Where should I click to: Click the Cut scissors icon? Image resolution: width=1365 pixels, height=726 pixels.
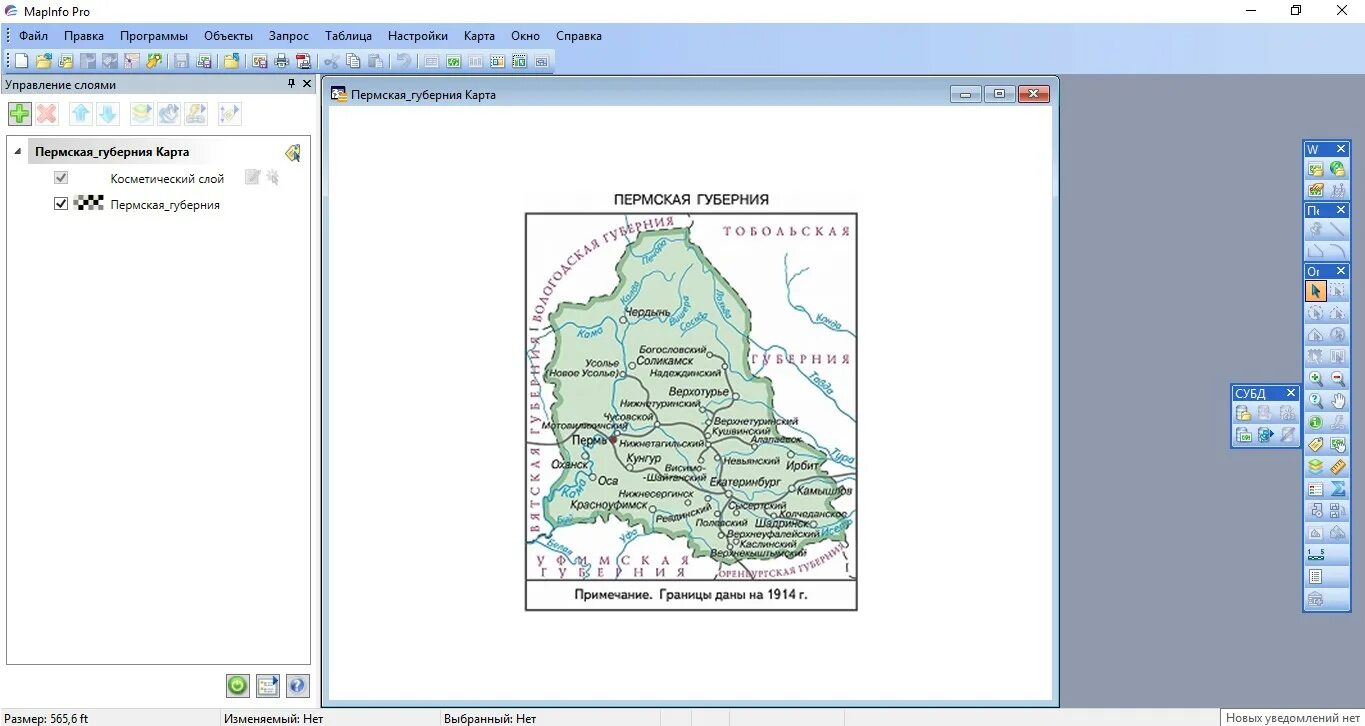click(331, 61)
